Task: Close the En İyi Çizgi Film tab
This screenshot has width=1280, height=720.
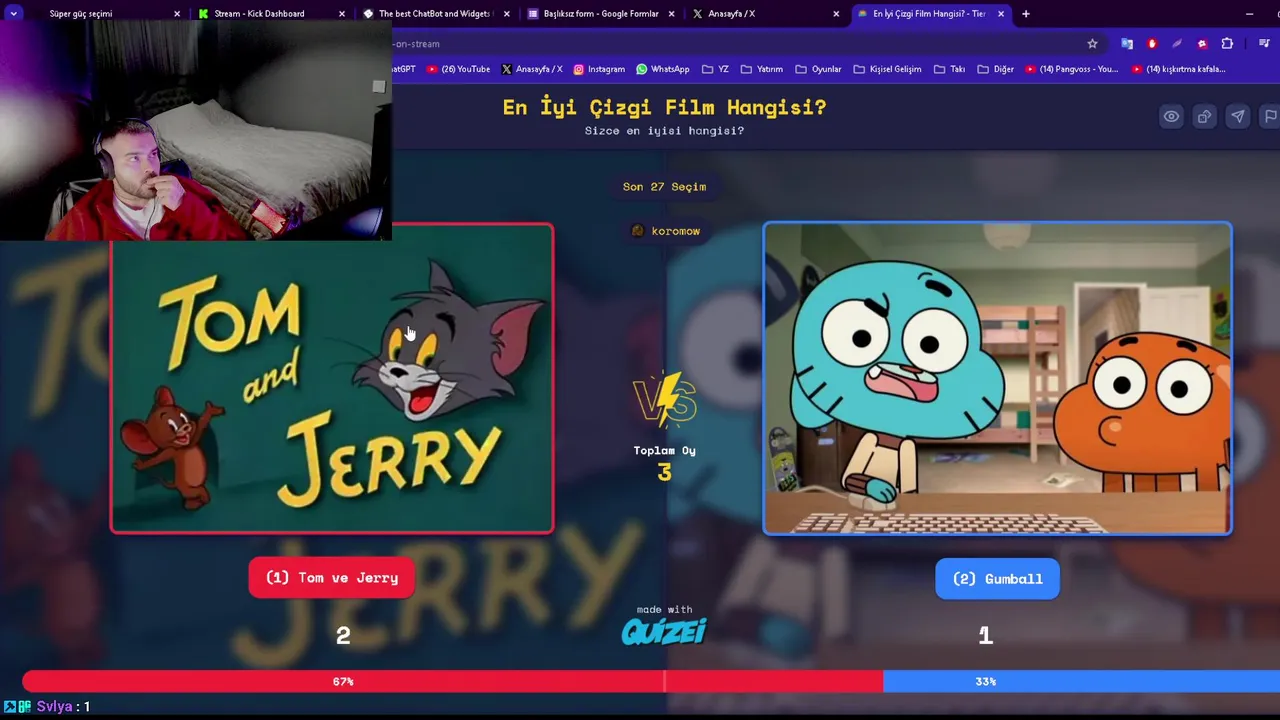Action: coord(1001,14)
